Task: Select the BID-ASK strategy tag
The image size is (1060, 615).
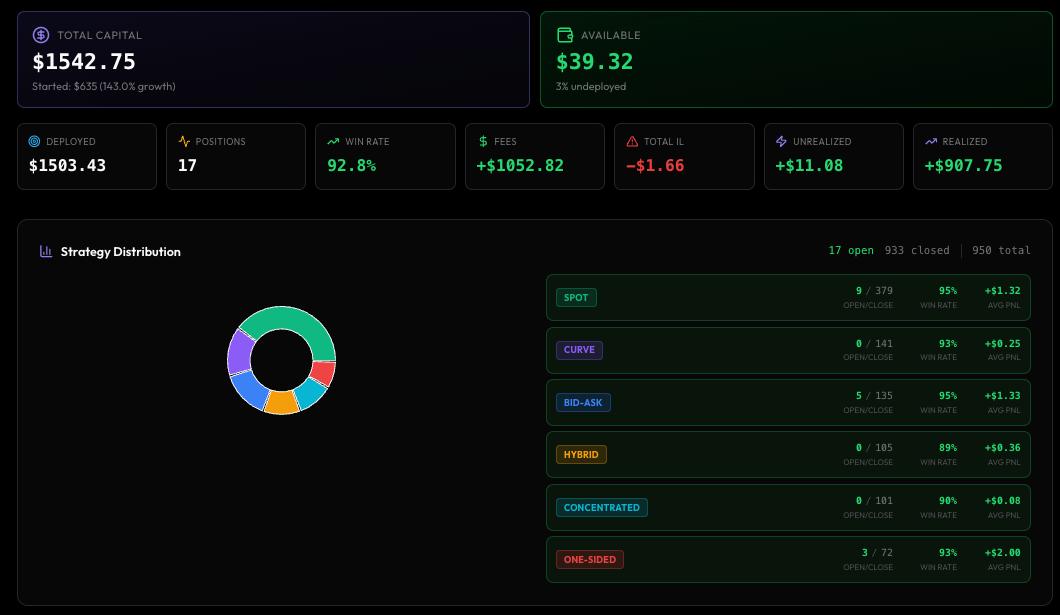Action: 583,403
